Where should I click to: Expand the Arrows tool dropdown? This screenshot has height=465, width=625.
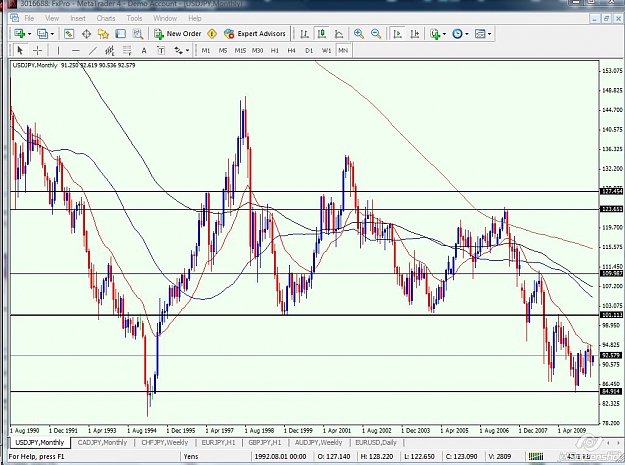[187, 51]
